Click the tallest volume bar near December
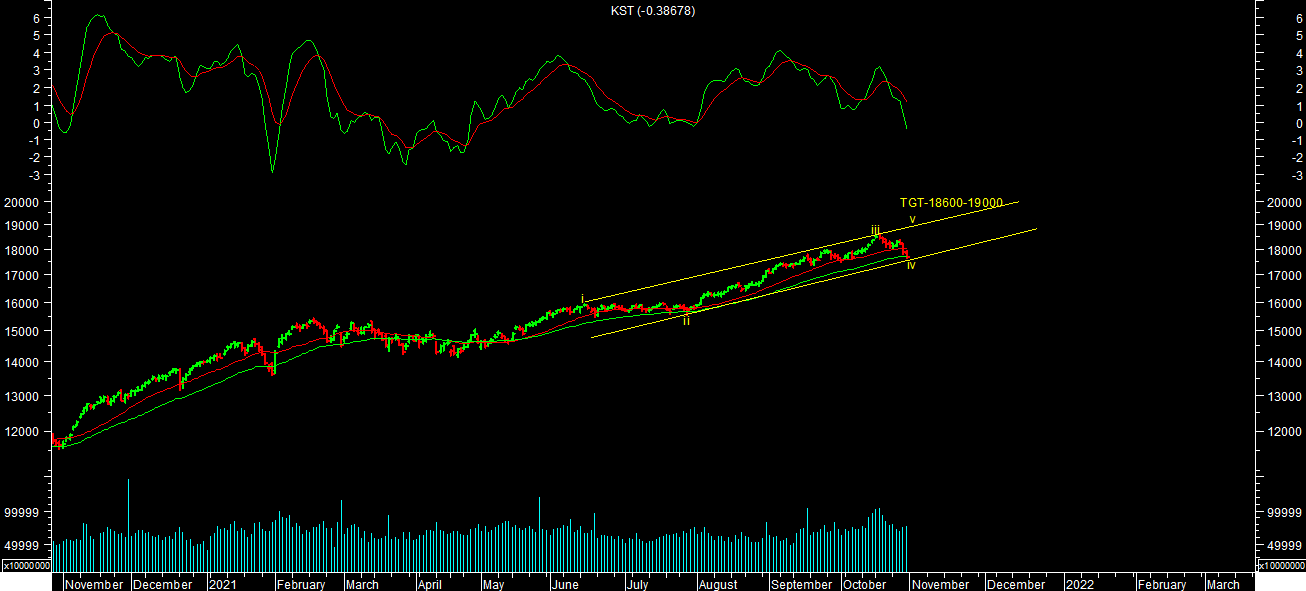This screenshot has height=591, width=1306. pos(128,510)
